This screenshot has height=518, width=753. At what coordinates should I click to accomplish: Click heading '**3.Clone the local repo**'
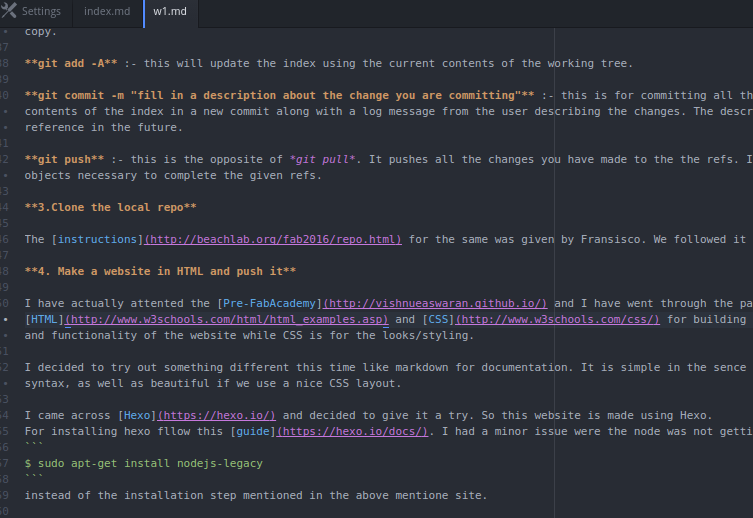point(110,207)
